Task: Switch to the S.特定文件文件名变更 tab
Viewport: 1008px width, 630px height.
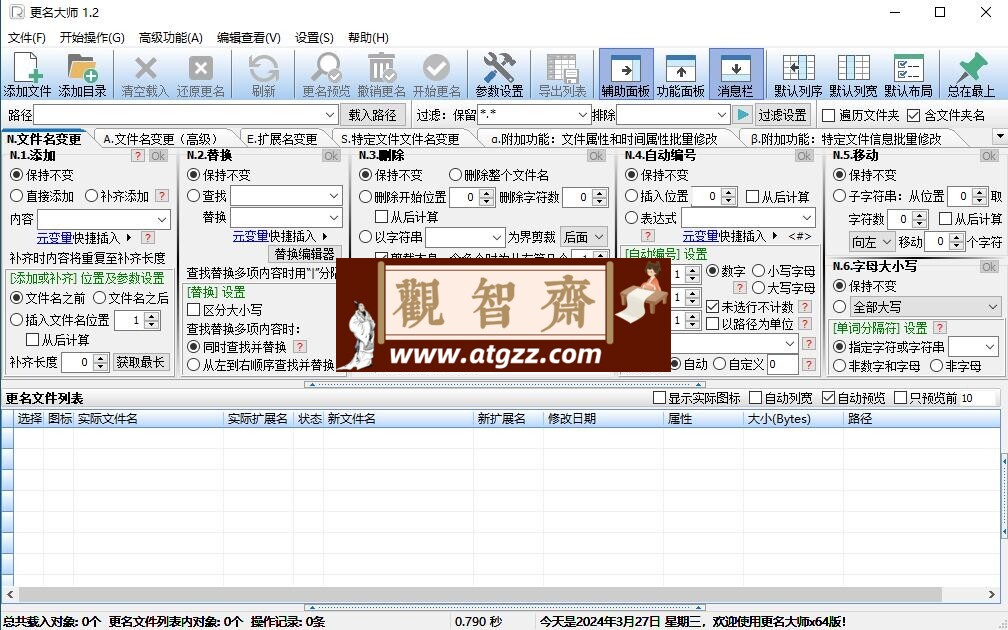Action: click(400, 139)
